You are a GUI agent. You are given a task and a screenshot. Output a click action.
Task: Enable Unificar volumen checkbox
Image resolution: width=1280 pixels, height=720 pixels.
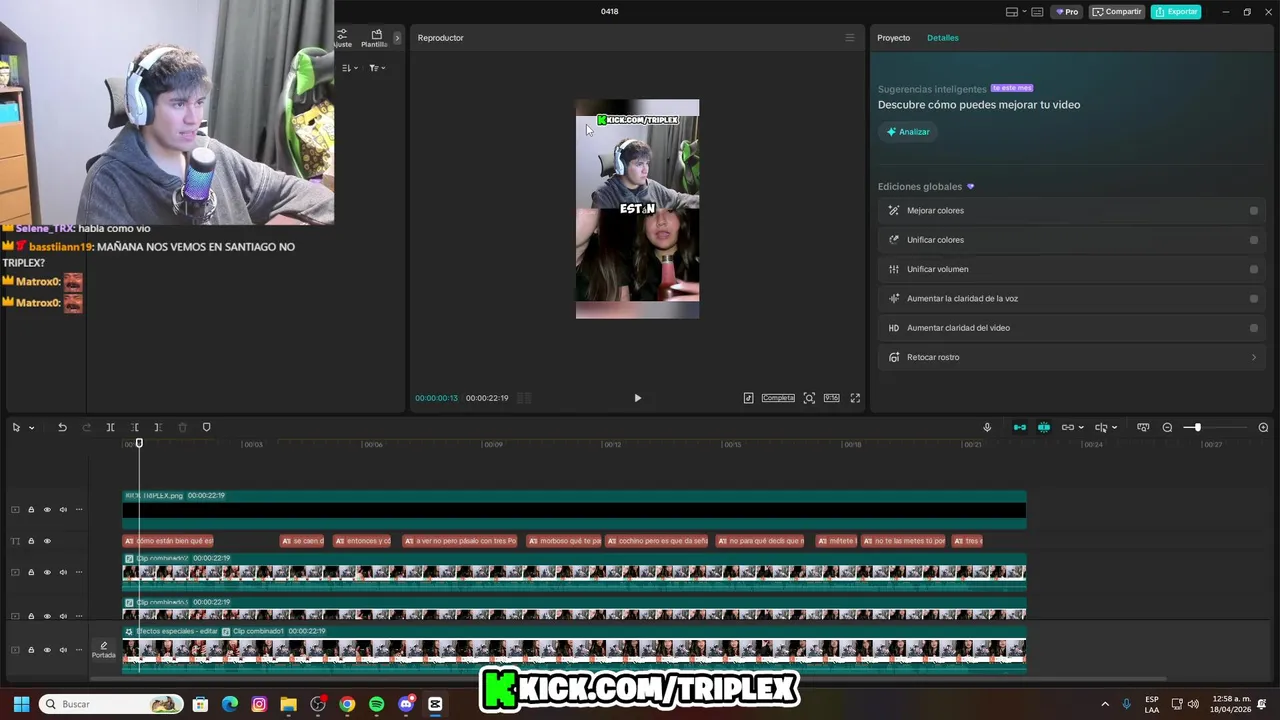(1254, 269)
